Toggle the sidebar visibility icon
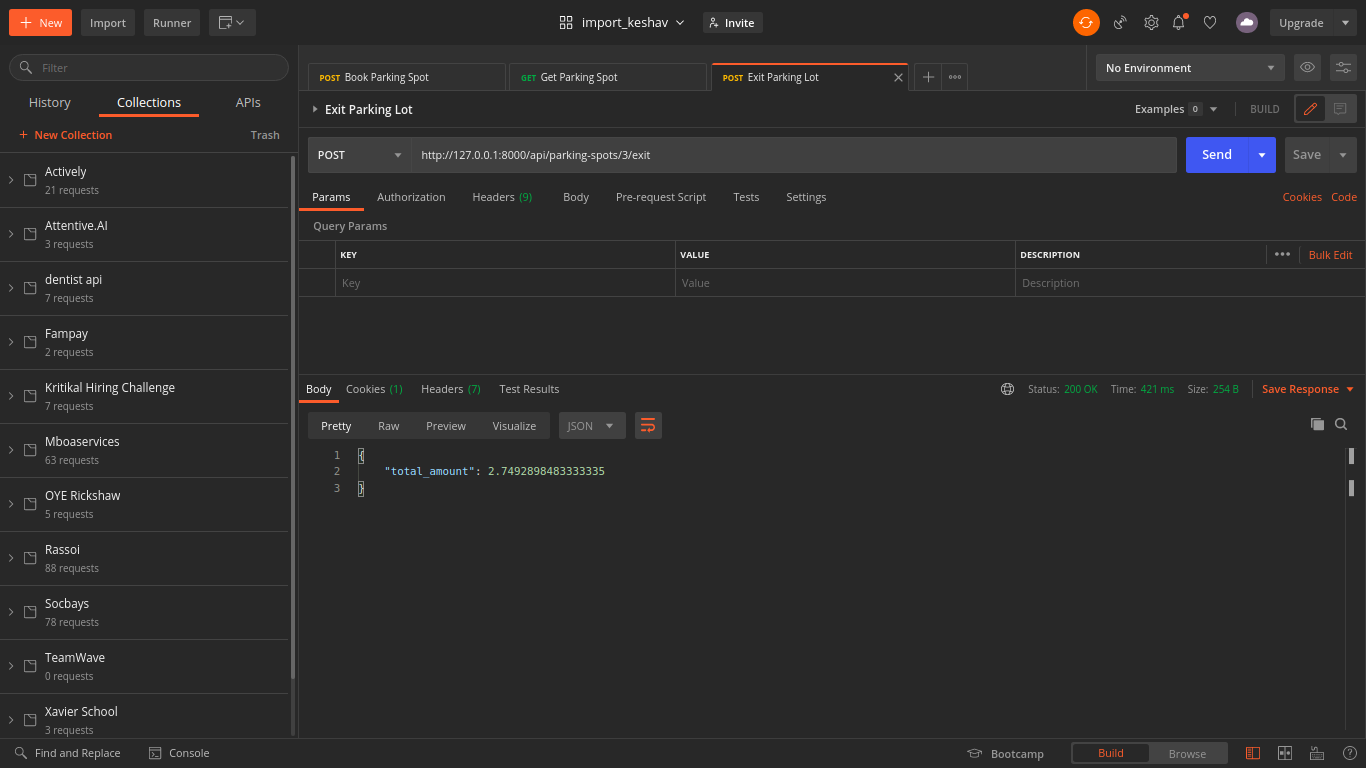1366x768 pixels. [1253, 753]
